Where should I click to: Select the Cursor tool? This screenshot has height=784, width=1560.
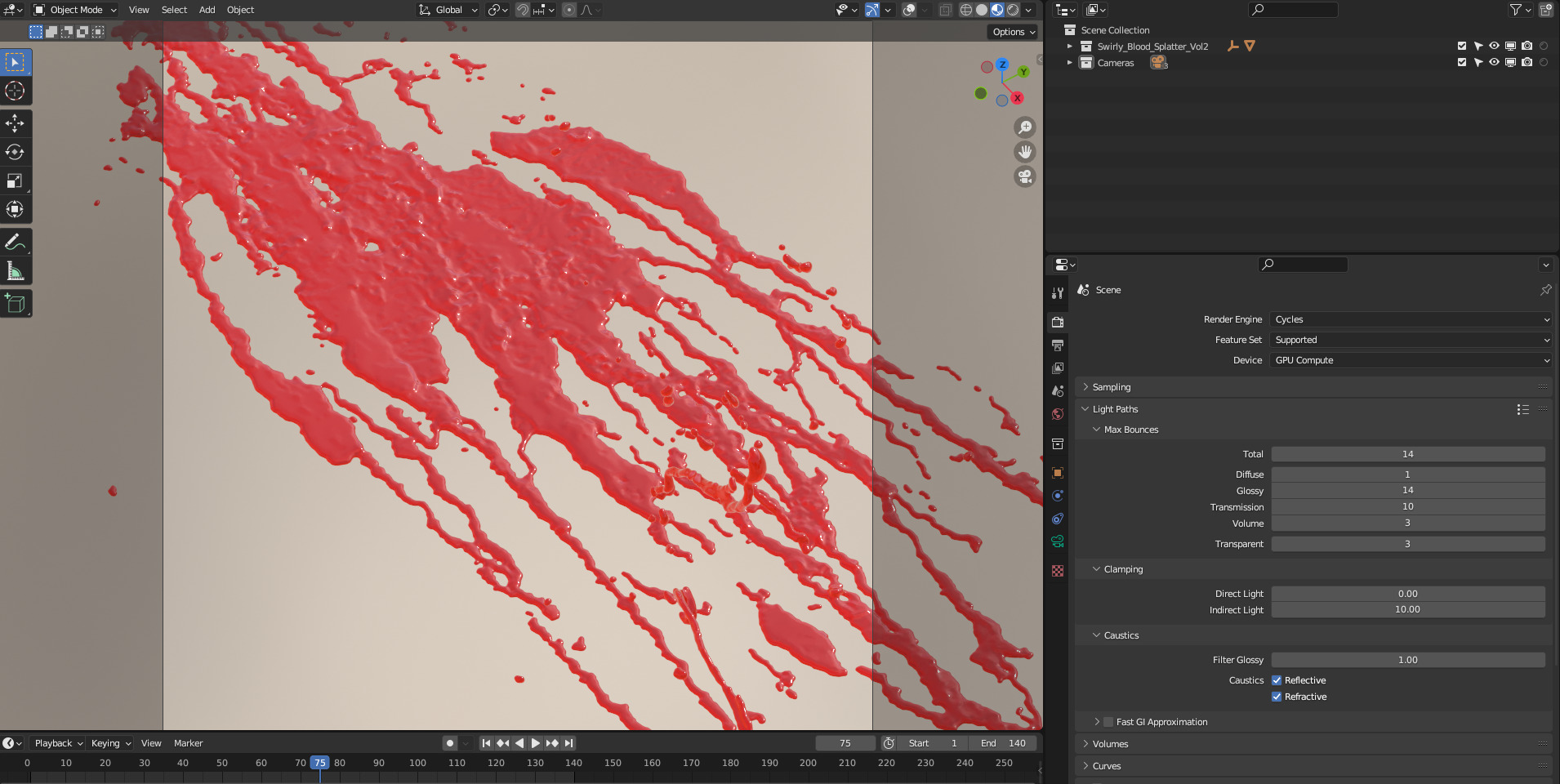16,91
